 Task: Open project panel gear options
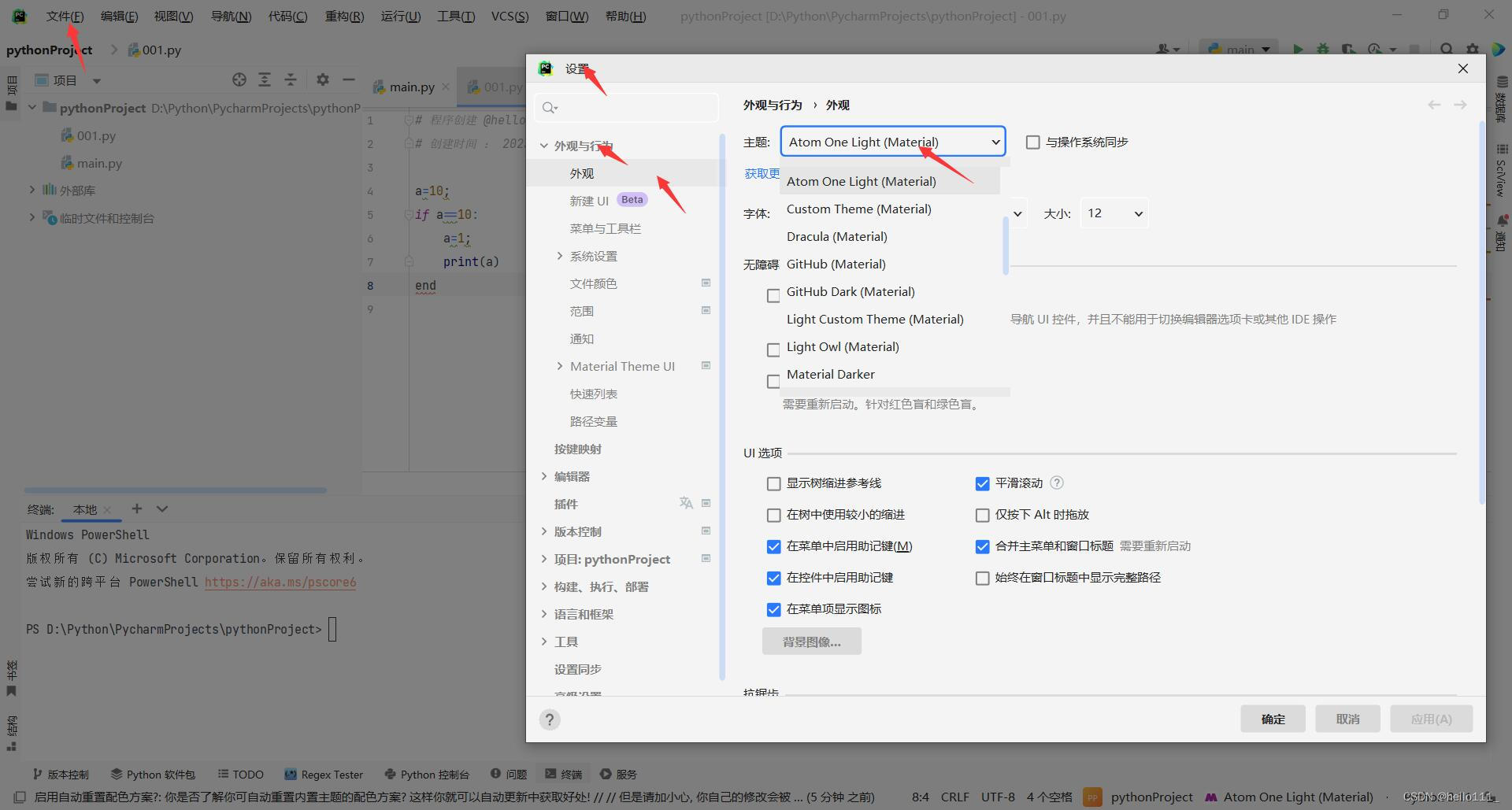pos(322,80)
